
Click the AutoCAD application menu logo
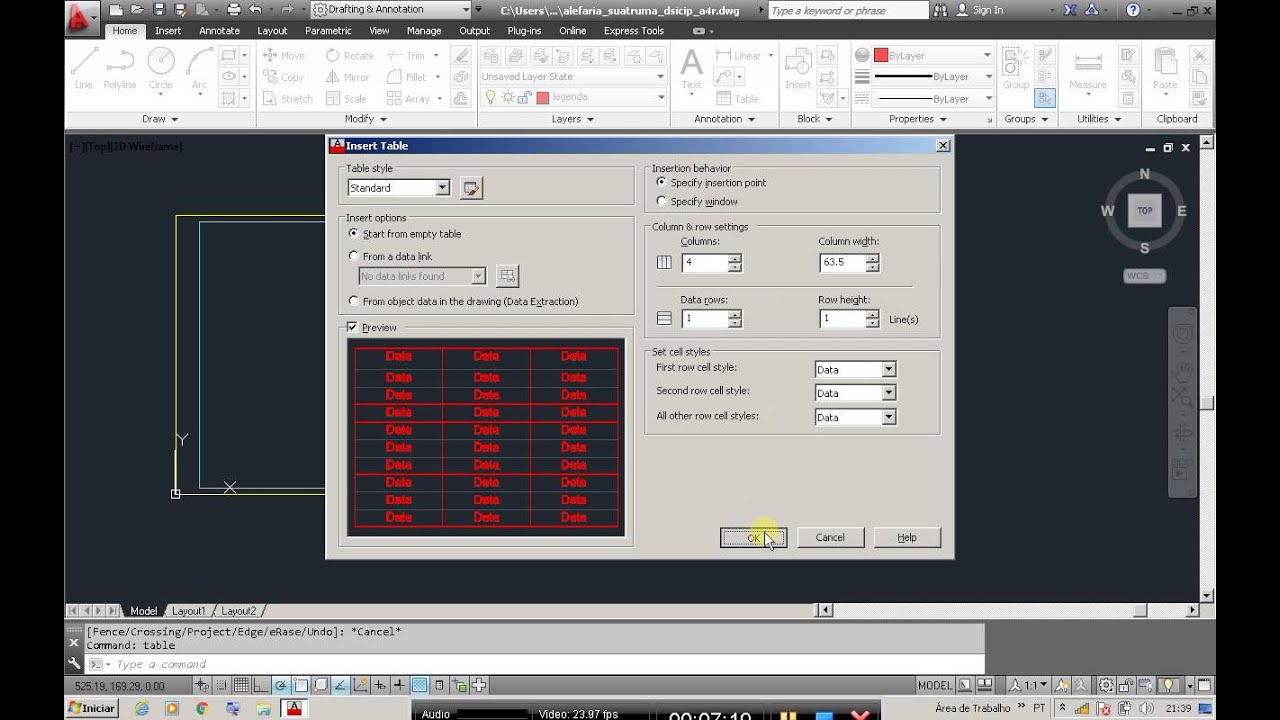click(x=80, y=17)
